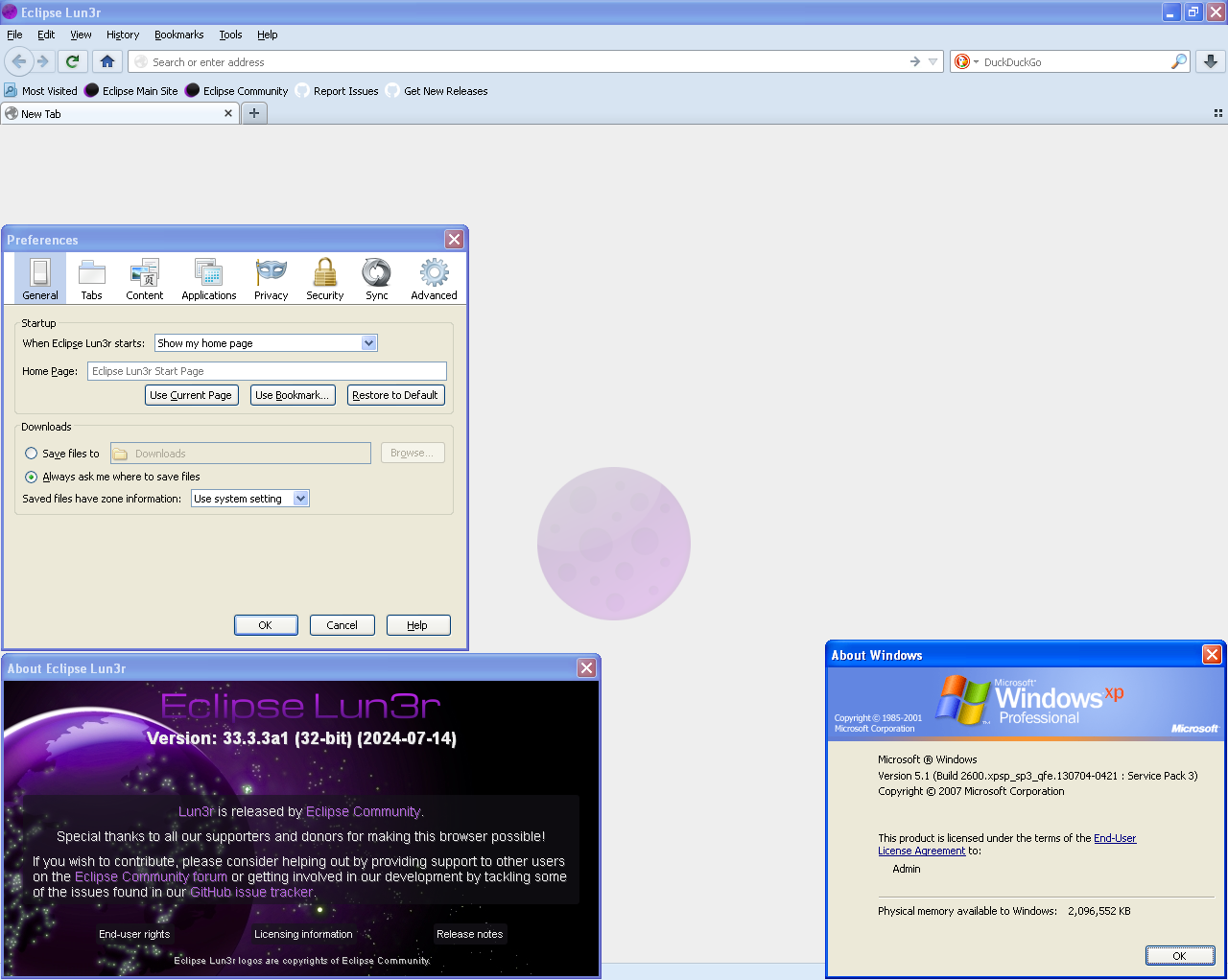Open the search engine selector dropdown
Image resolution: width=1228 pixels, height=980 pixels.
coord(965,61)
